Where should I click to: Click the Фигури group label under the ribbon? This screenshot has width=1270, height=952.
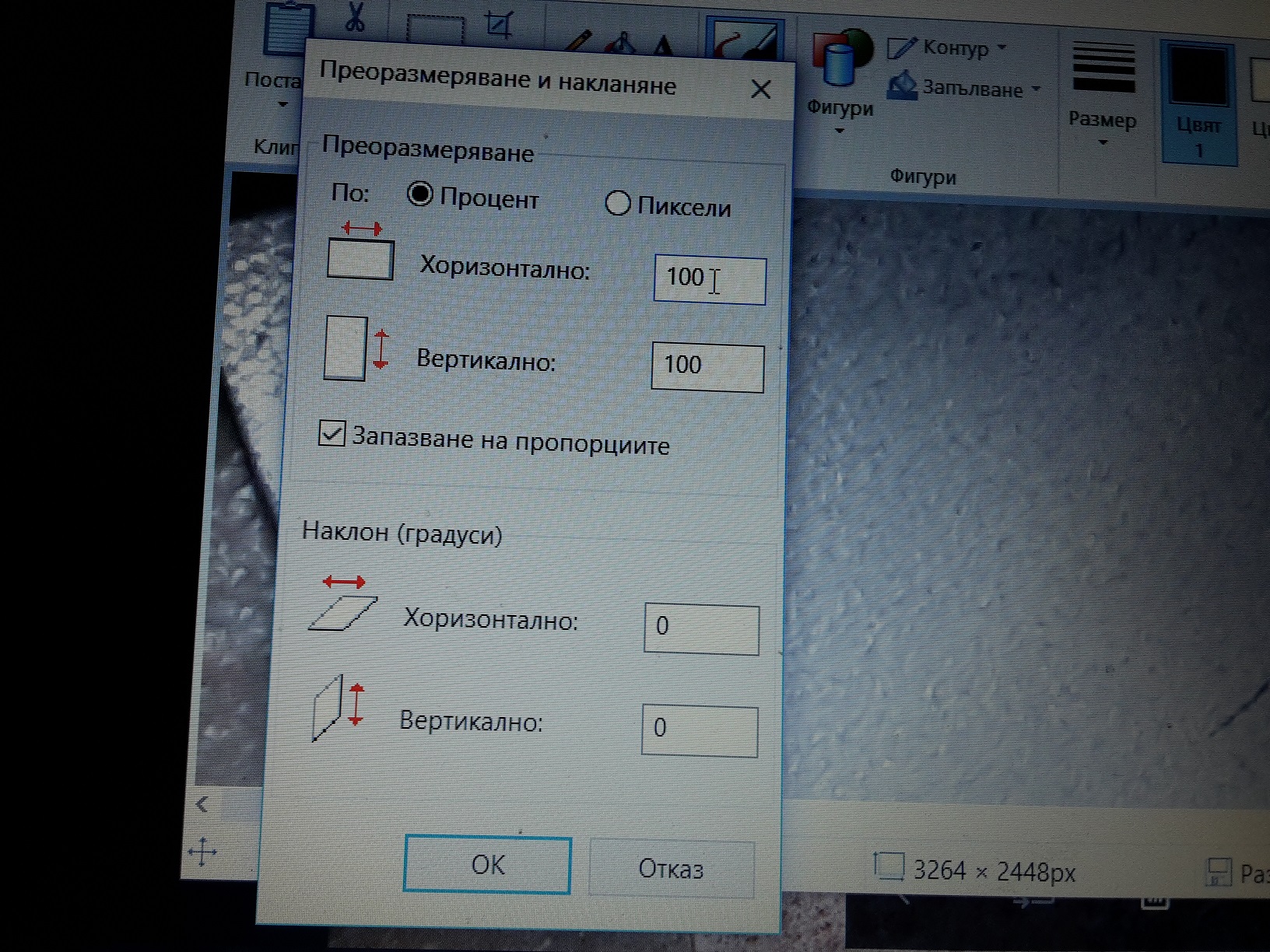click(923, 177)
